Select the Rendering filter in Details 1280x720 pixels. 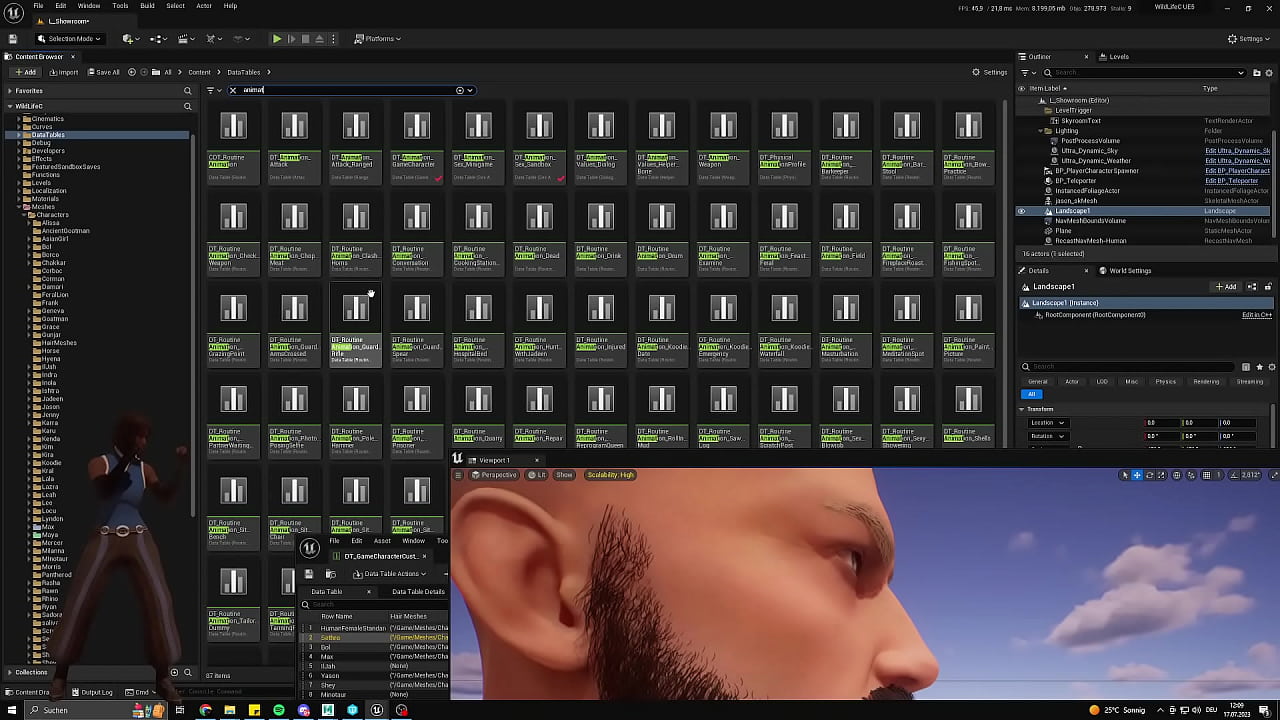(x=1206, y=381)
